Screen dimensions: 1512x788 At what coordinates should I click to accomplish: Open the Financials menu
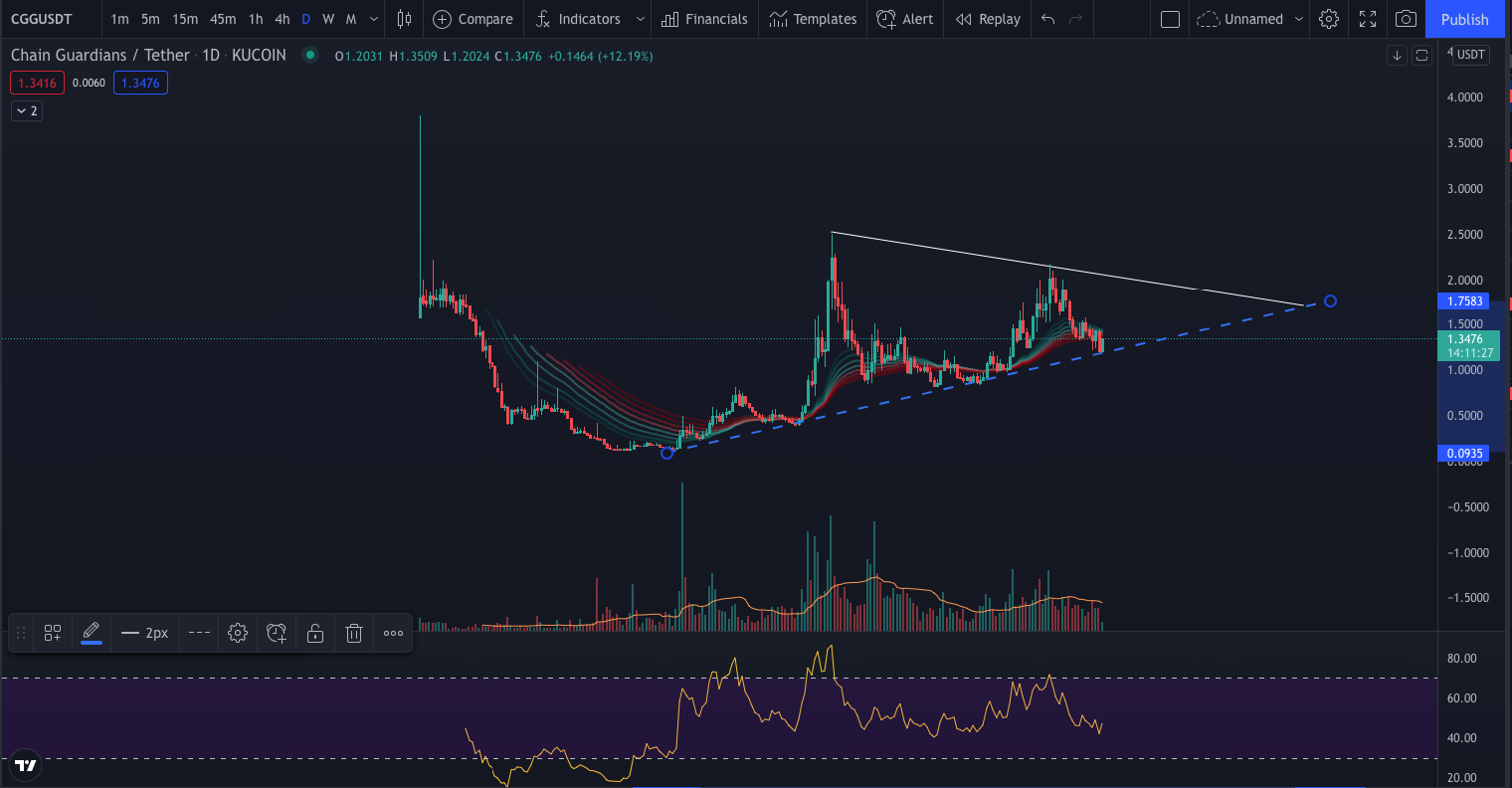coord(704,19)
